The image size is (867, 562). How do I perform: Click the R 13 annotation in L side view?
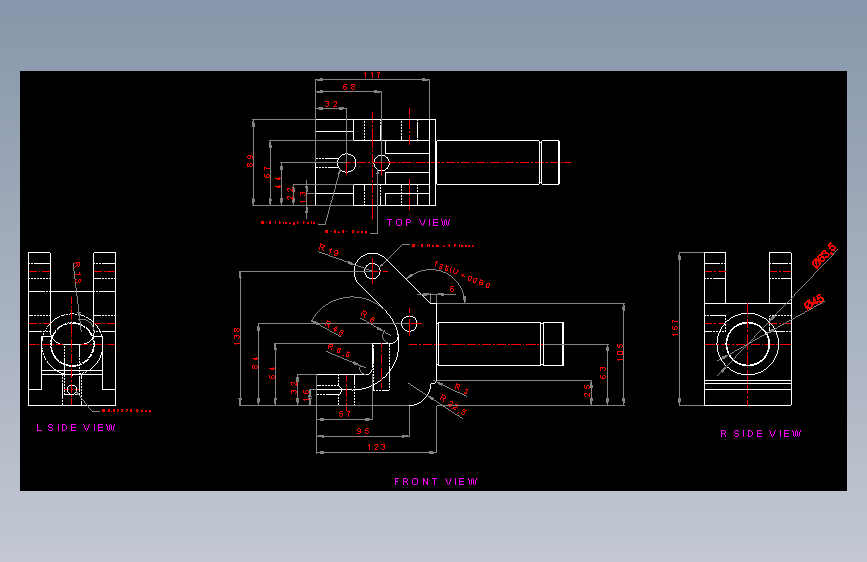tap(77, 273)
